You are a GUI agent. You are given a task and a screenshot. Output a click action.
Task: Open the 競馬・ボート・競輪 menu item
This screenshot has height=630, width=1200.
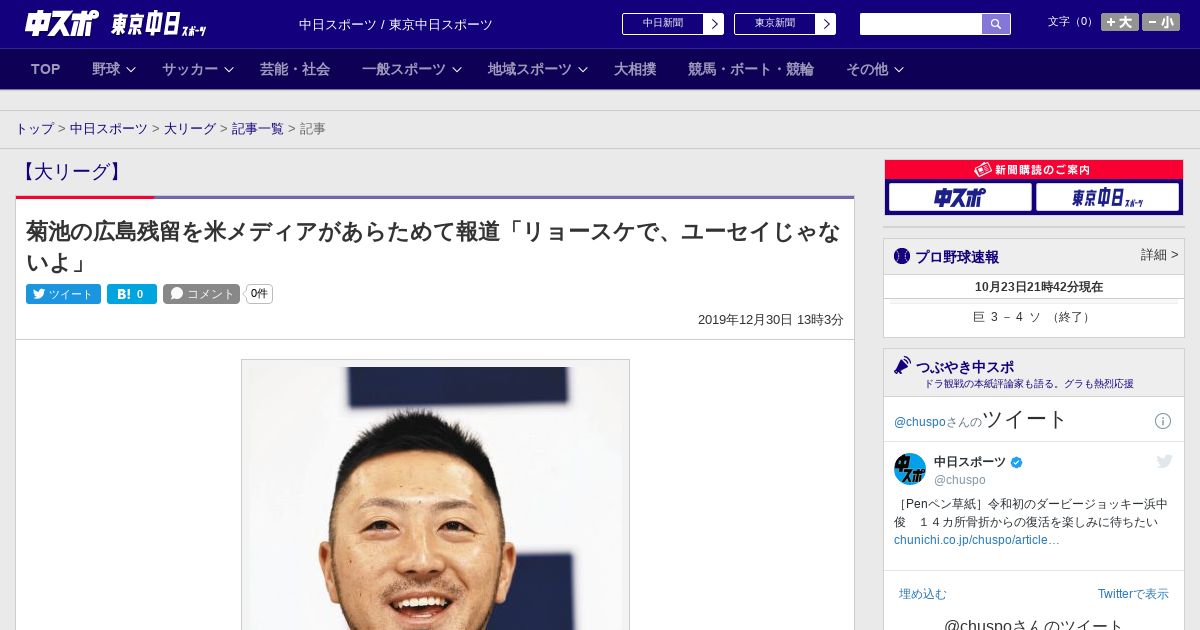click(x=751, y=69)
